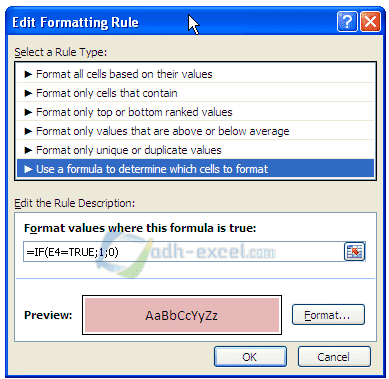Pick 'Format only unique or duplicate values'

click(x=195, y=150)
